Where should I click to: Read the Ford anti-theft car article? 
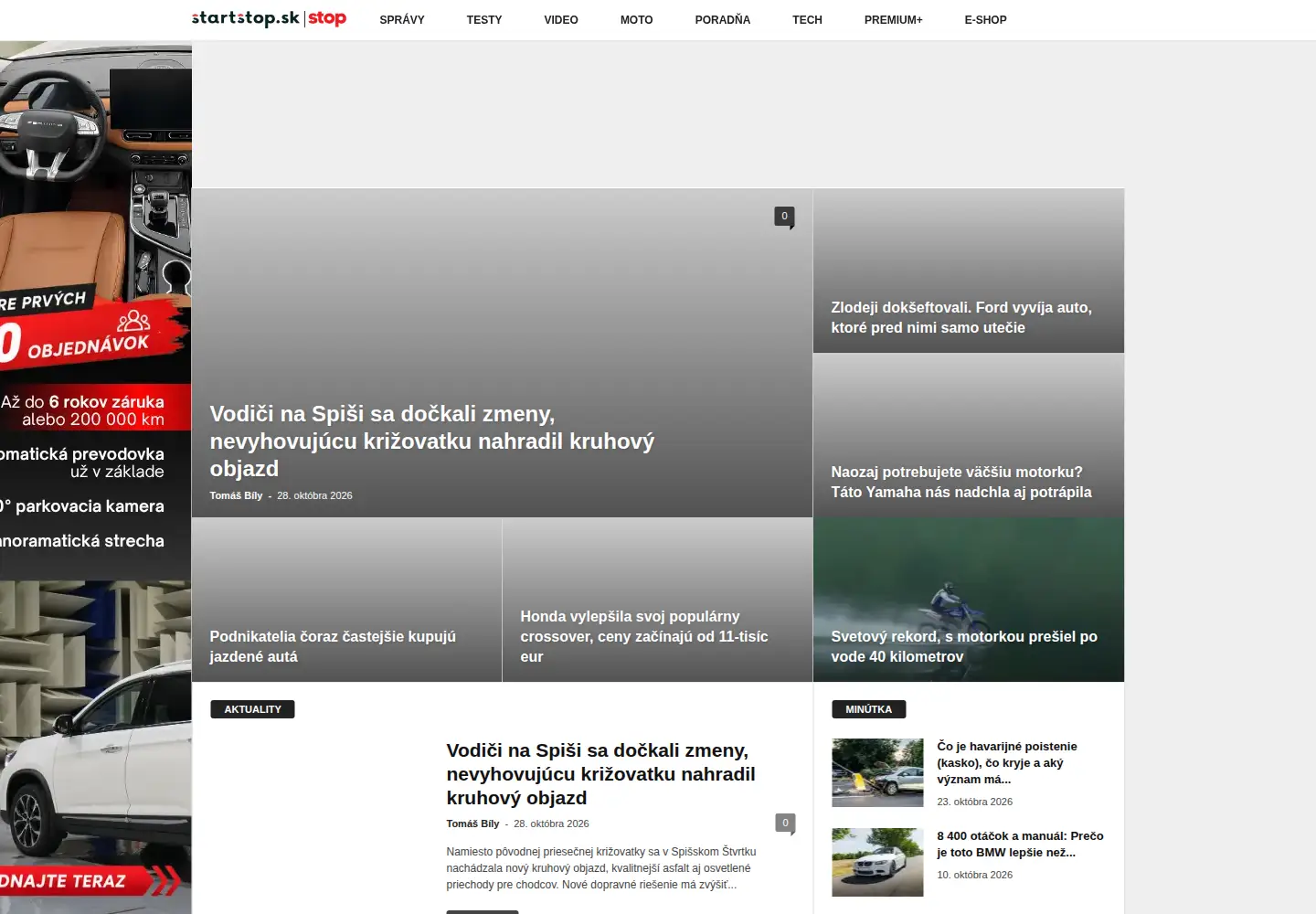tap(961, 317)
